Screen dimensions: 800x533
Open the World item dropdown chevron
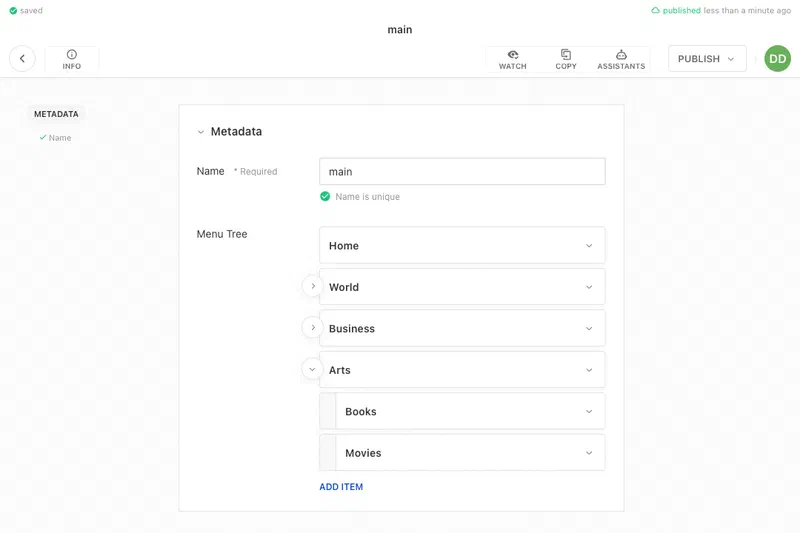589,287
